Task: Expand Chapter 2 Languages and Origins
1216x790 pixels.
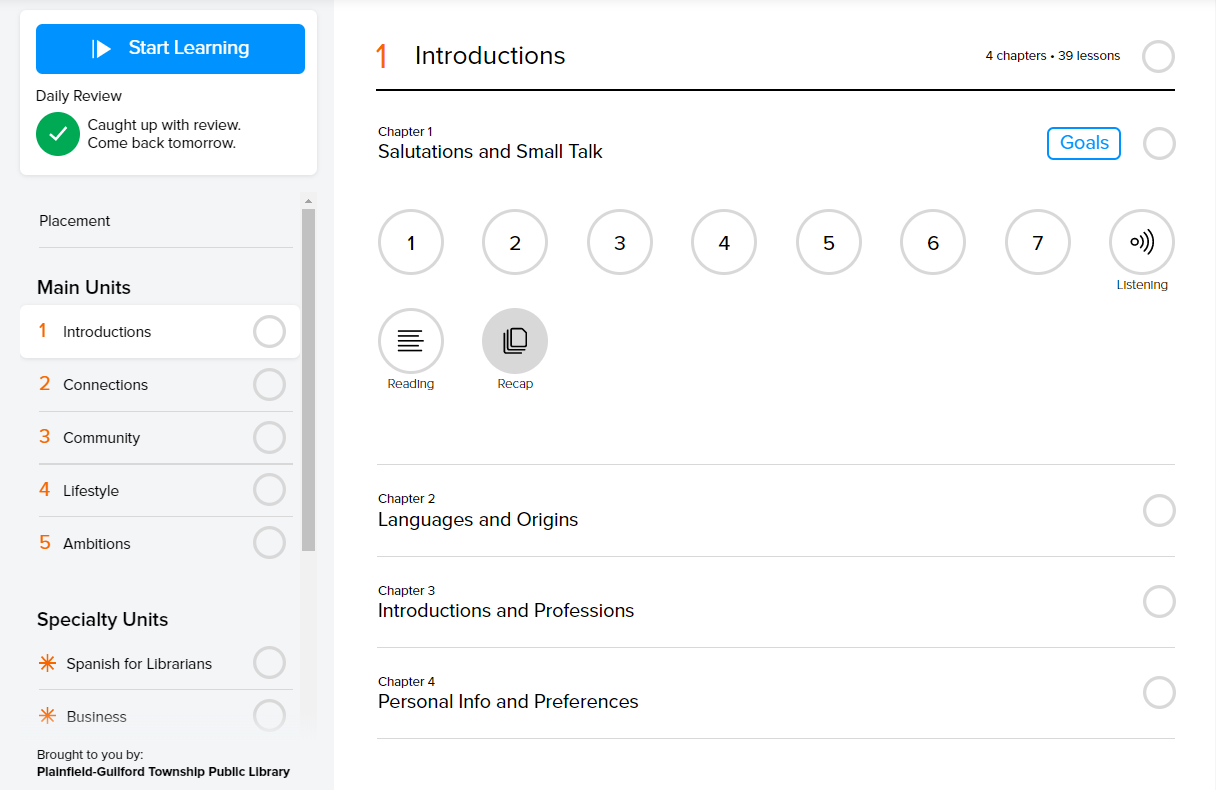Action: 776,511
